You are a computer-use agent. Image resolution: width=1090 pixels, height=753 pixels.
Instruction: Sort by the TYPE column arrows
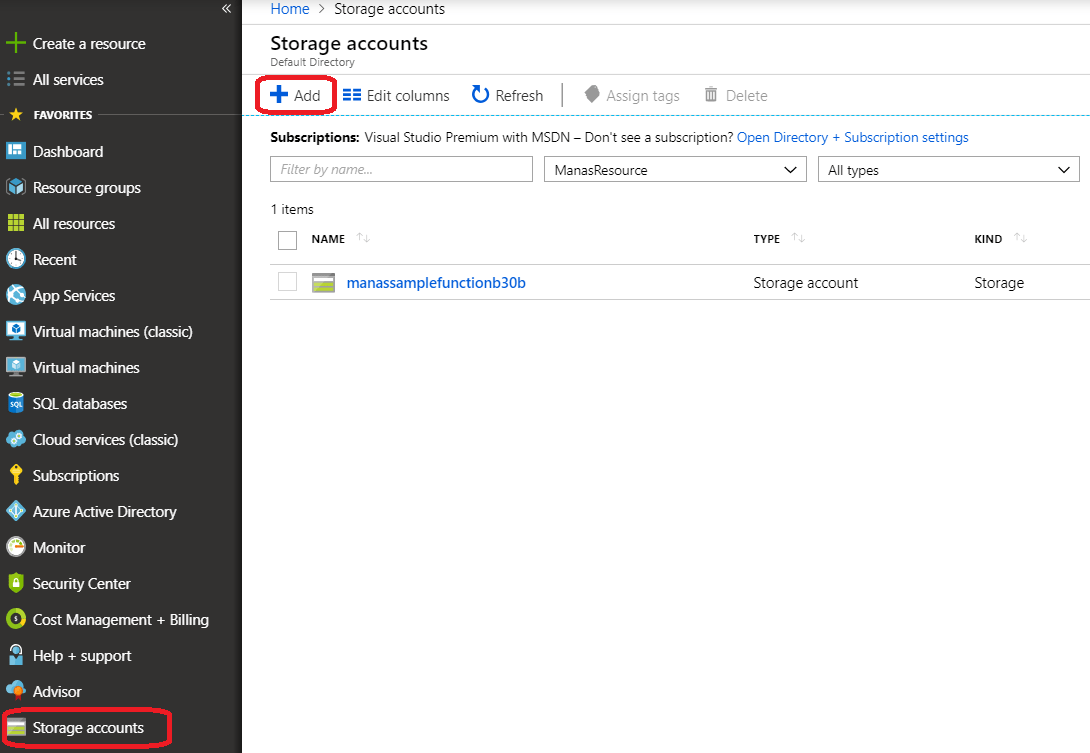tap(798, 238)
